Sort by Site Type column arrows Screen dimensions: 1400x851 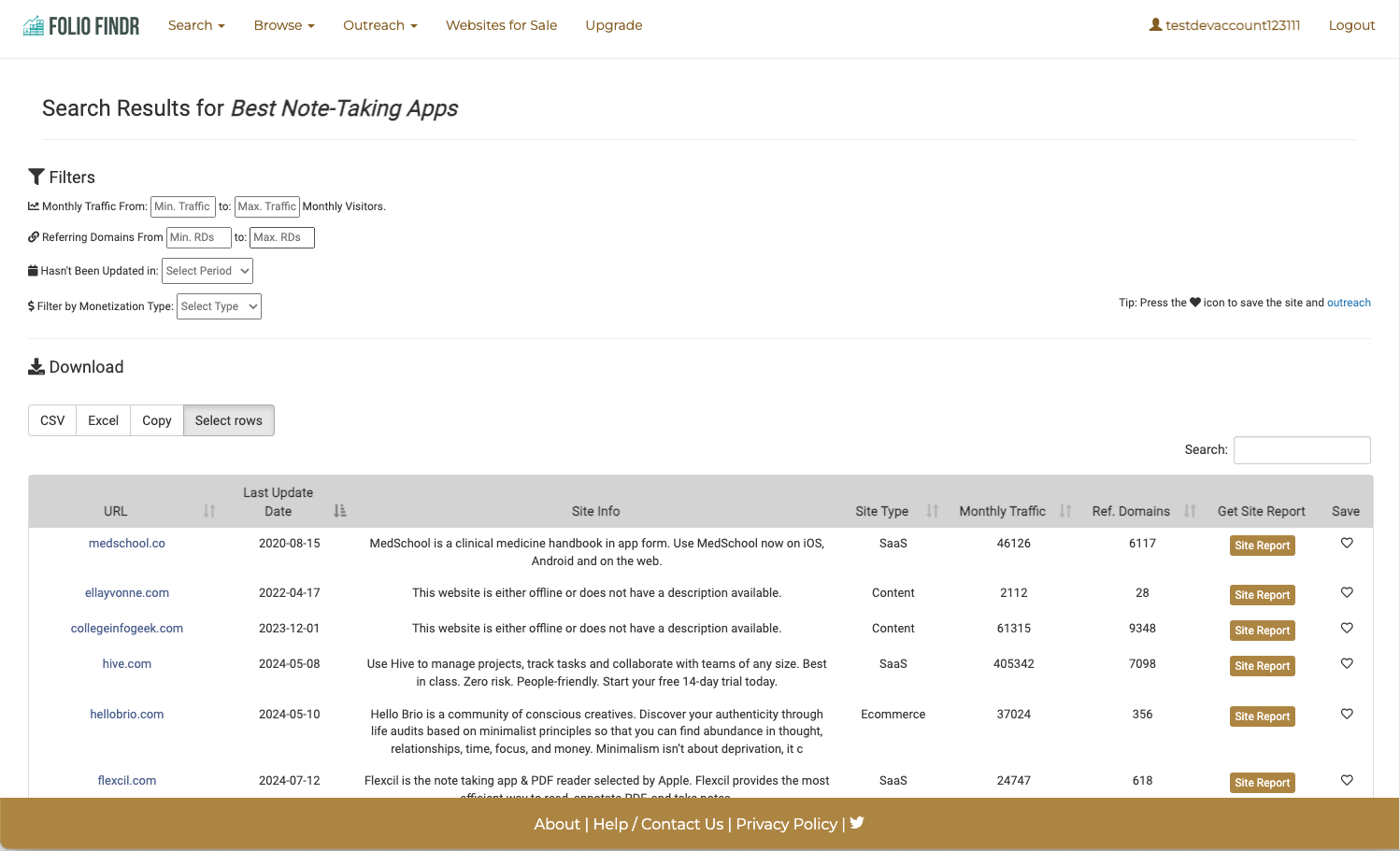tap(932, 511)
